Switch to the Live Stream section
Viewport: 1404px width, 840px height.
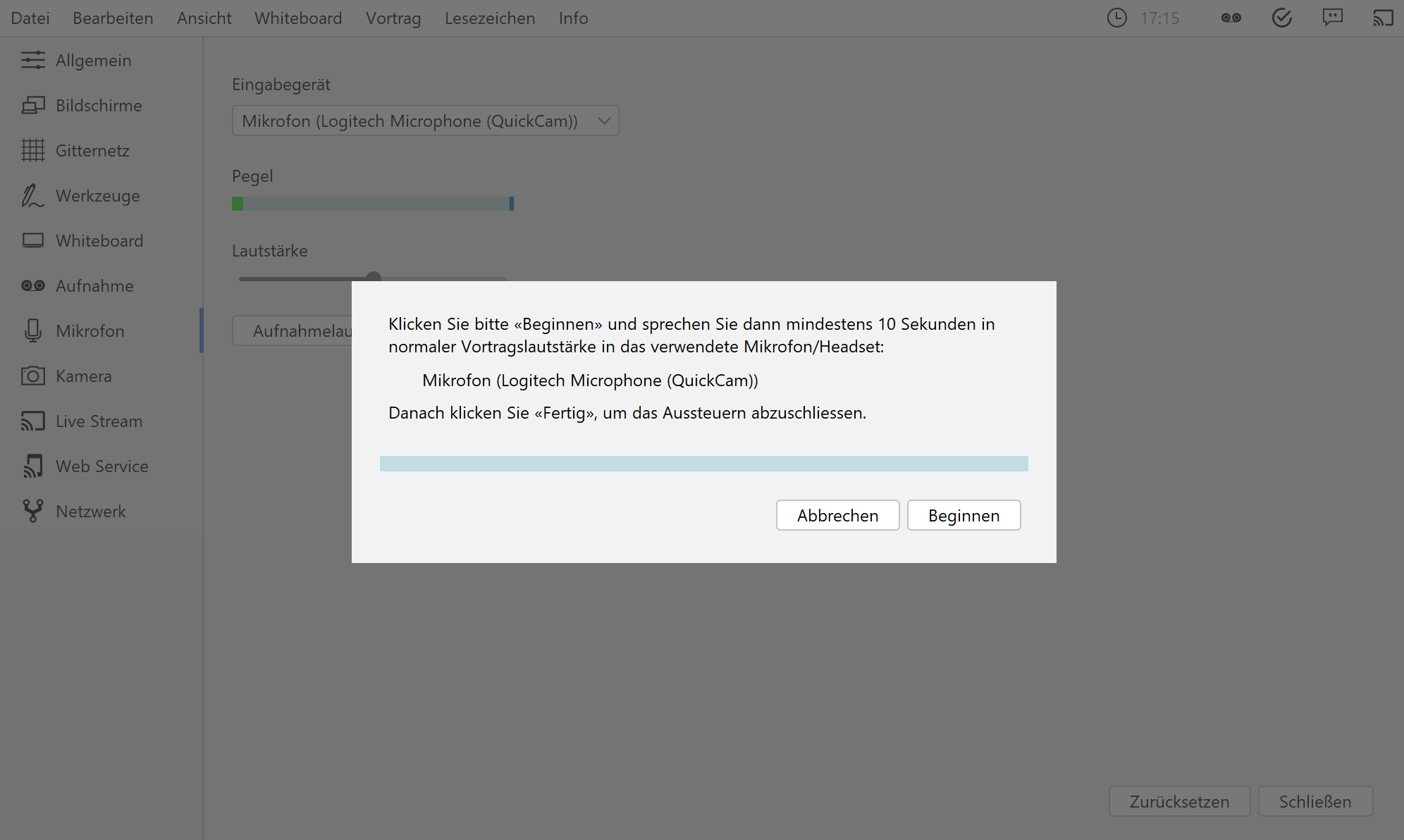99,421
